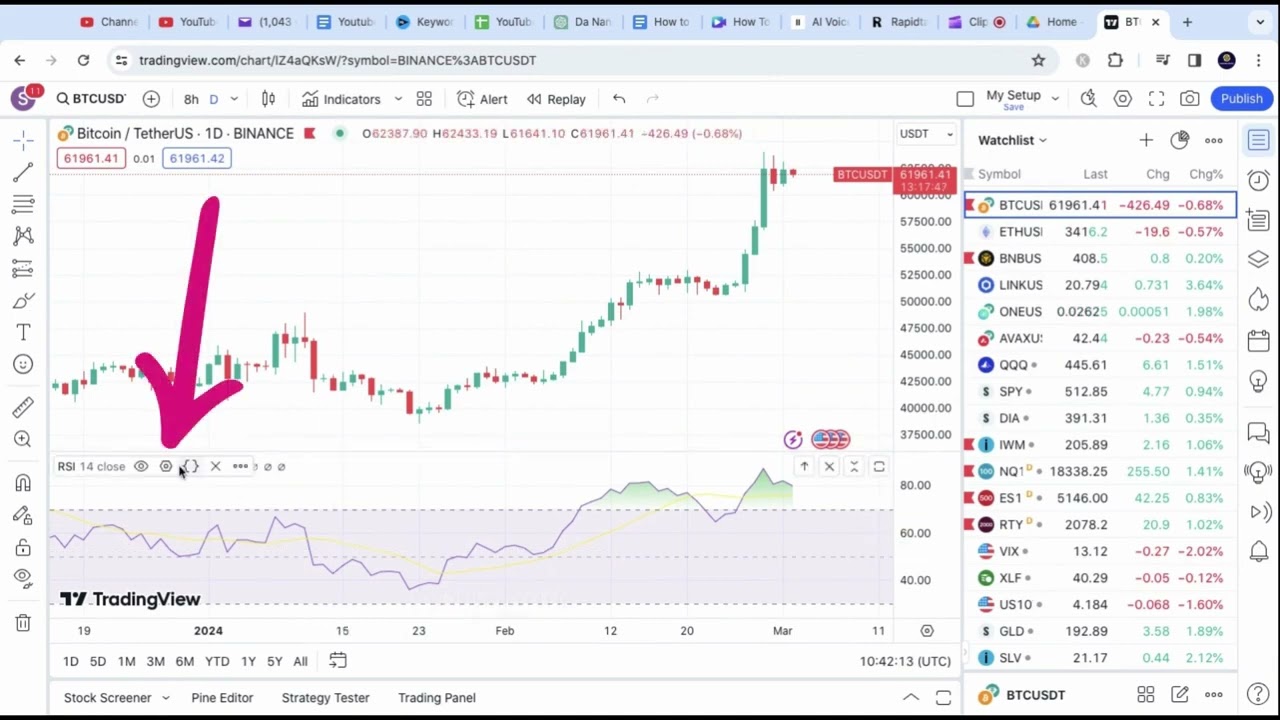Enter fullscreen mode
Image resolution: width=1280 pixels, height=720 pixels.
1156,99
